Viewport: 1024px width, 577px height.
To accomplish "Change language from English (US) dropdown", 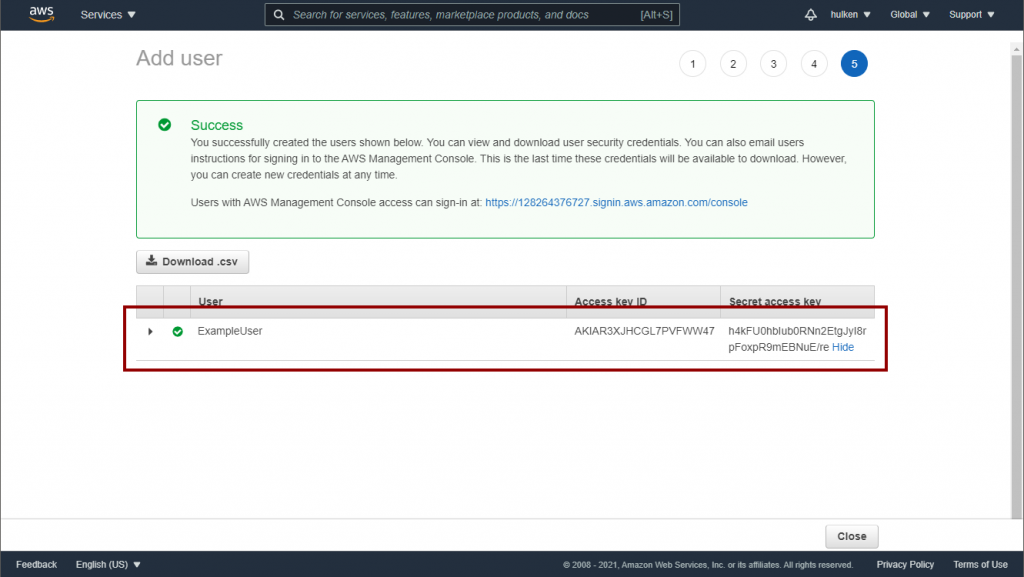I will click(x=108, y=564).
